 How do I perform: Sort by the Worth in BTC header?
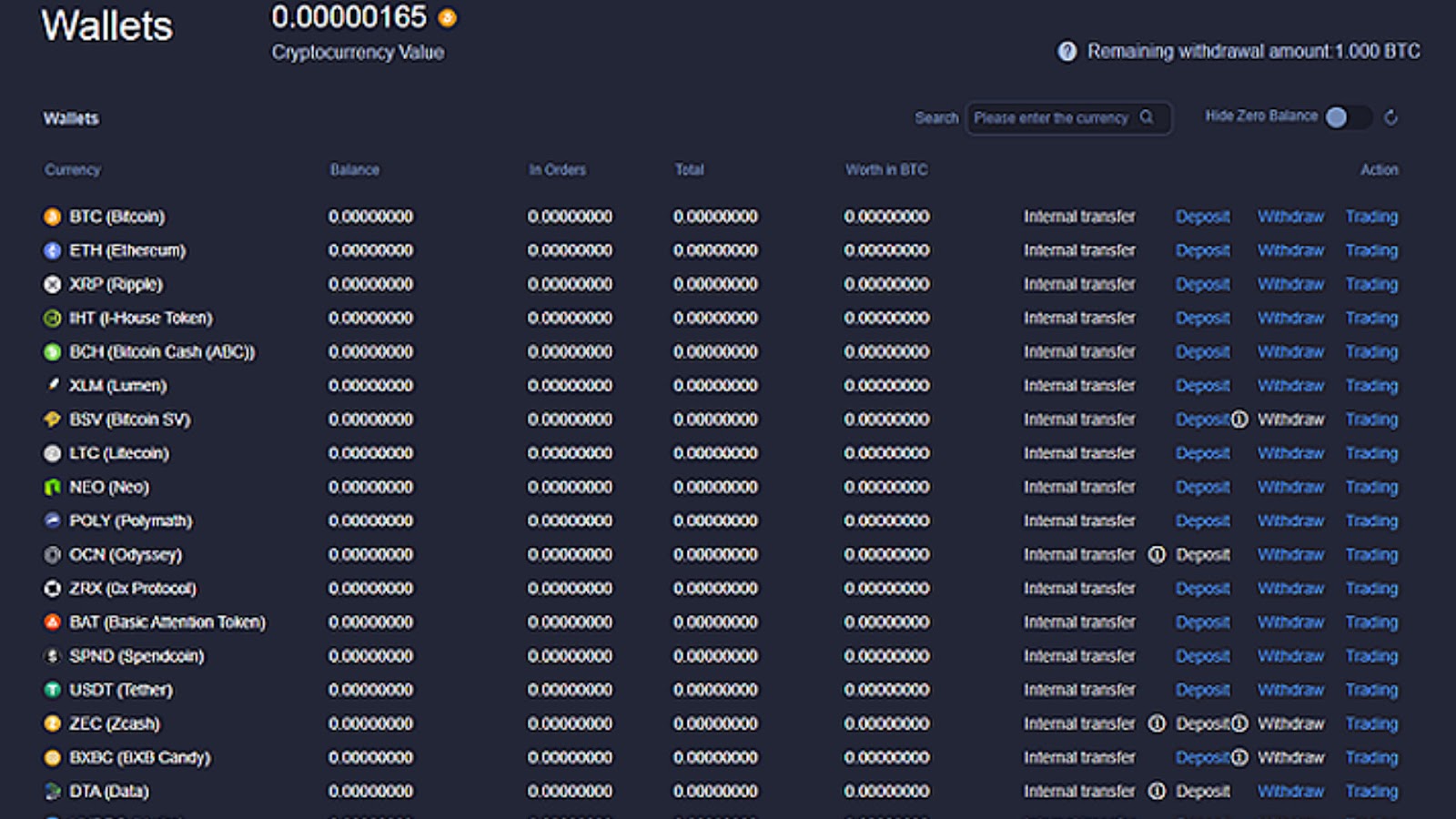click(x=886, y=169)
